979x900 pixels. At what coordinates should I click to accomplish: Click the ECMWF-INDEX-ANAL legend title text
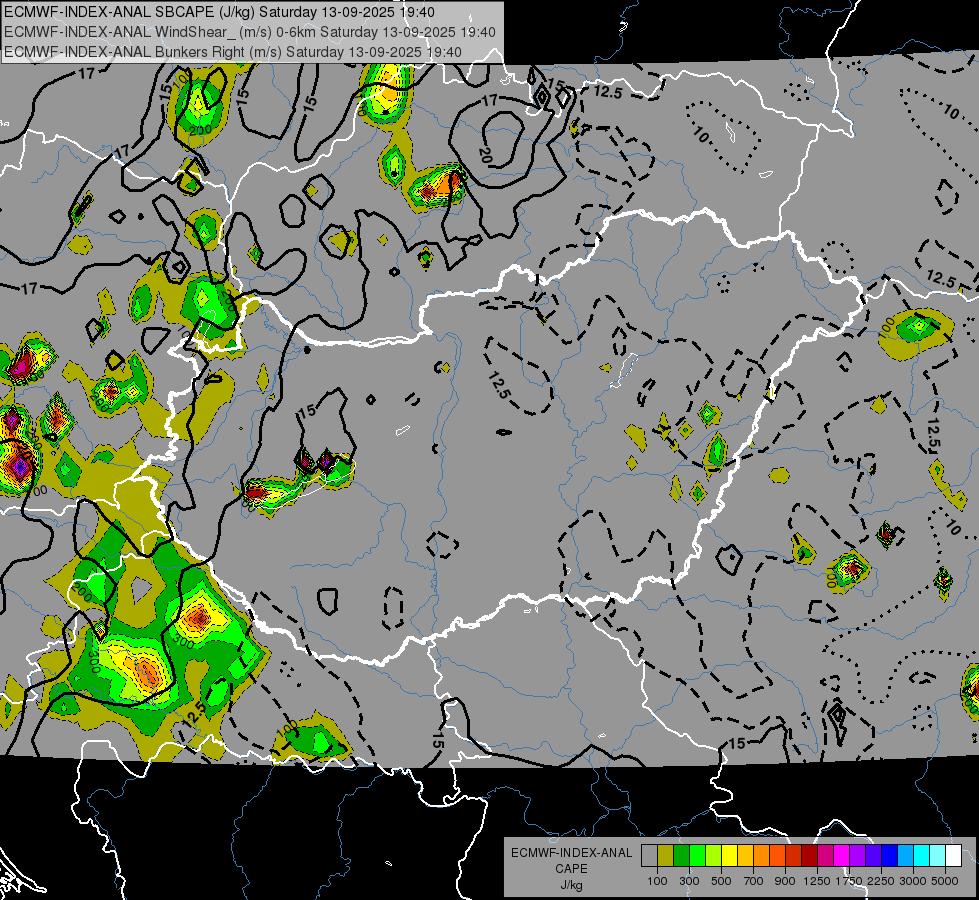click(571, 853)
